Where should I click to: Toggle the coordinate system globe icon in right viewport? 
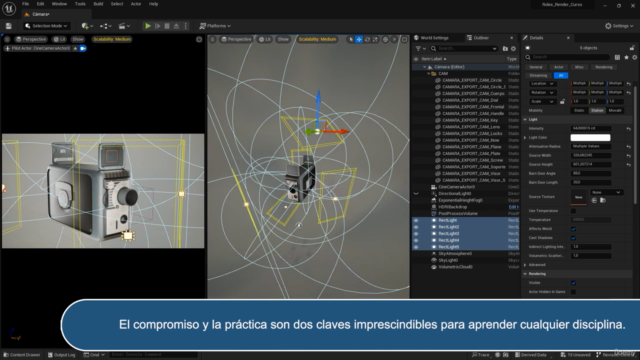tap(385, 39)
